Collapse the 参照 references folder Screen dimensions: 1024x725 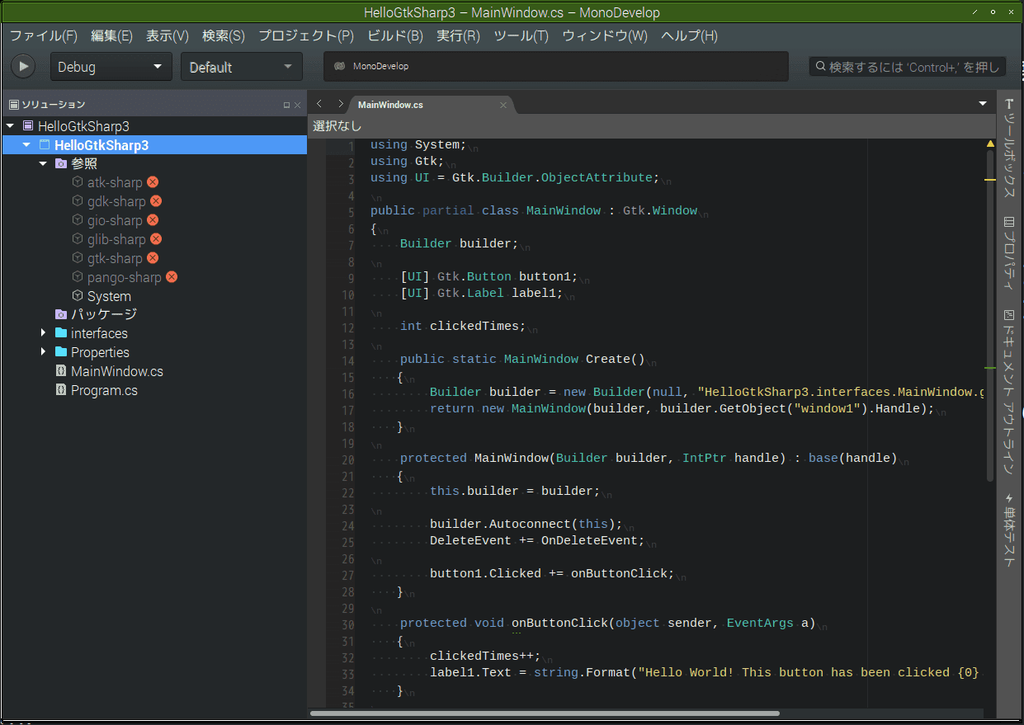(43, 163)
